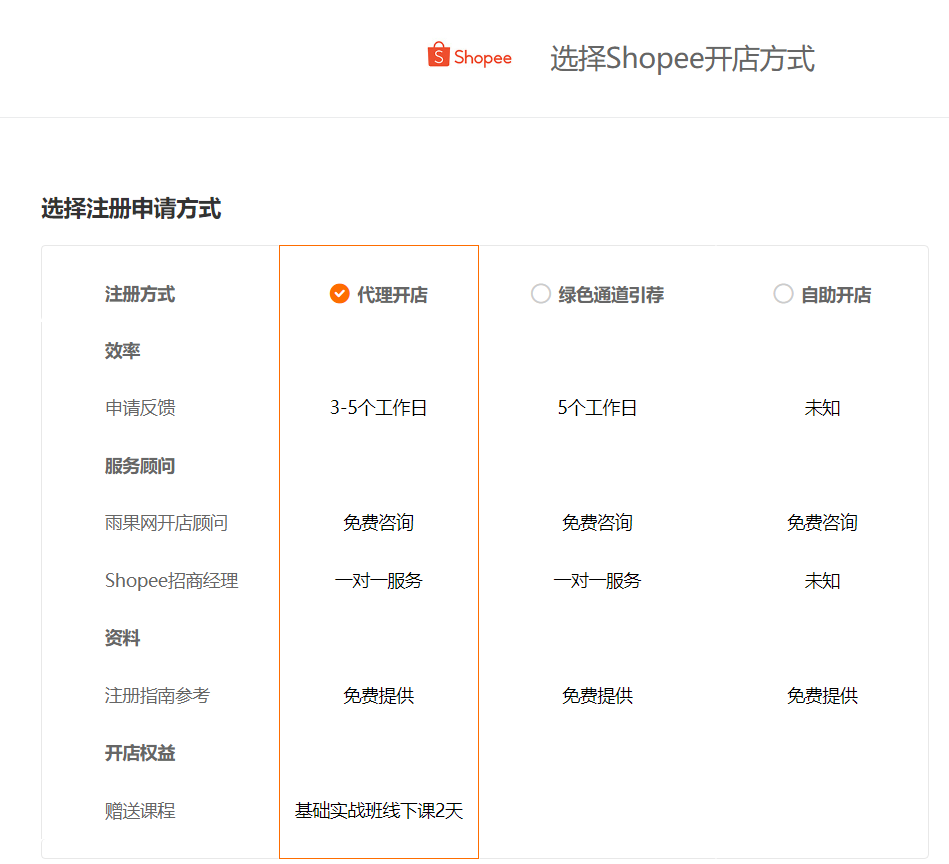Click 免费咨询 in the 自助开店 column

tap(822, 523)
